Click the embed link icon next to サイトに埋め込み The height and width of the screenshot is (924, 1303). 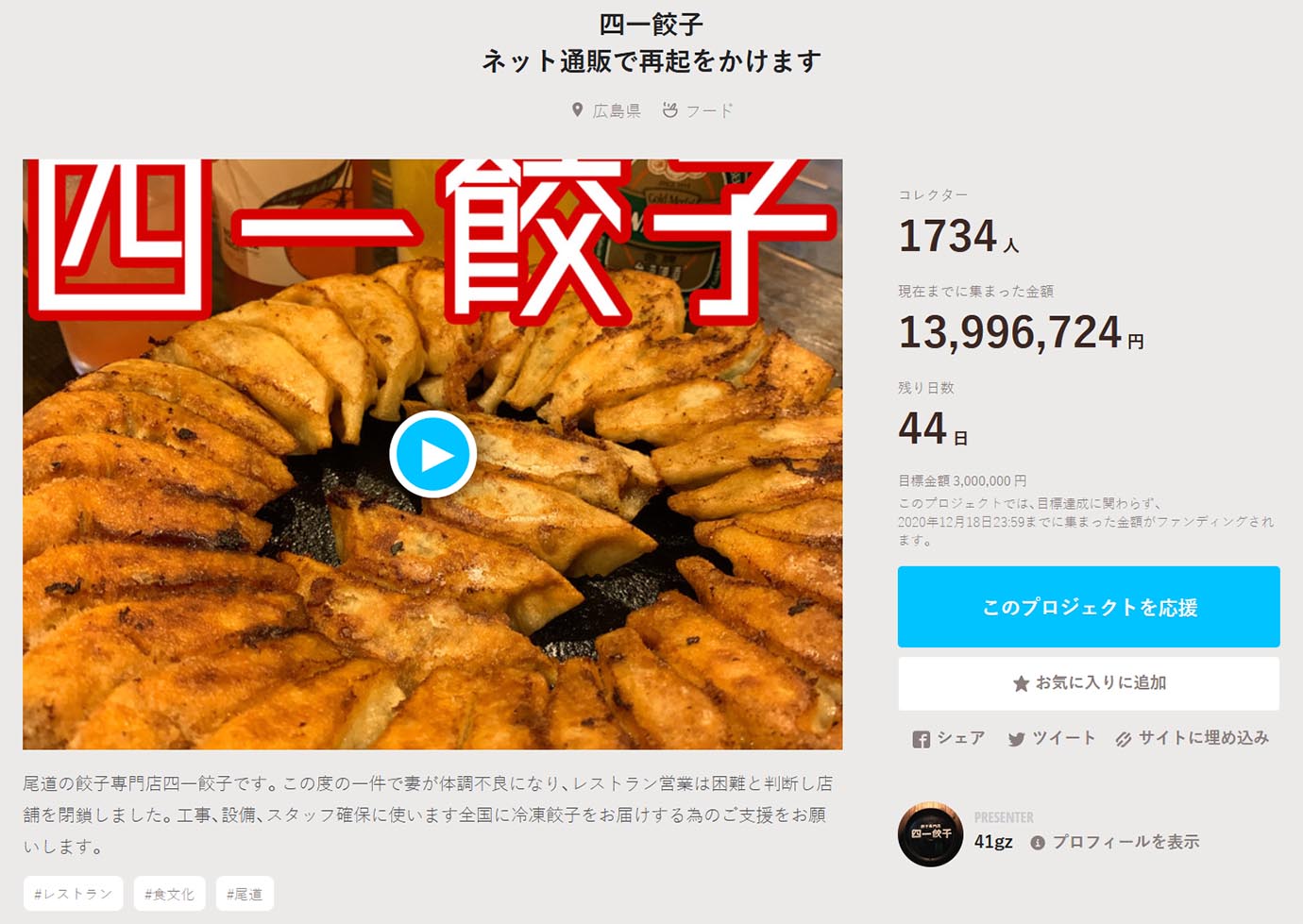(x=1123, y=739)
